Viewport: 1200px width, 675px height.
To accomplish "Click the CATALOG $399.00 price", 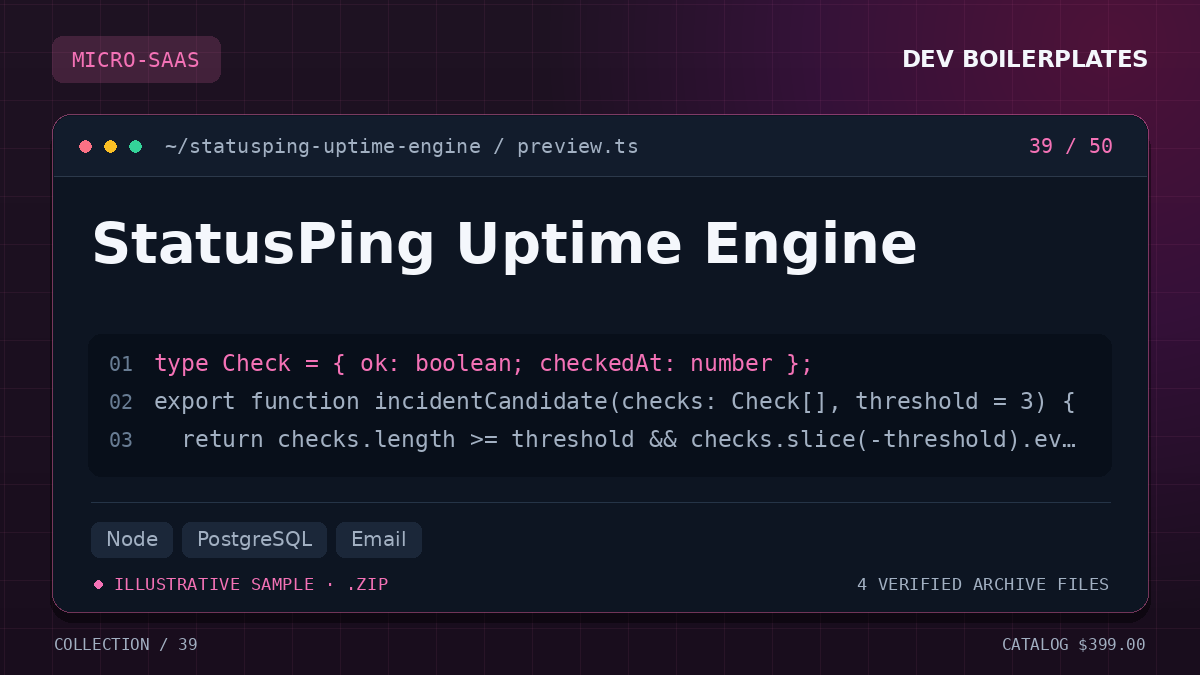I will [1074, 645].
